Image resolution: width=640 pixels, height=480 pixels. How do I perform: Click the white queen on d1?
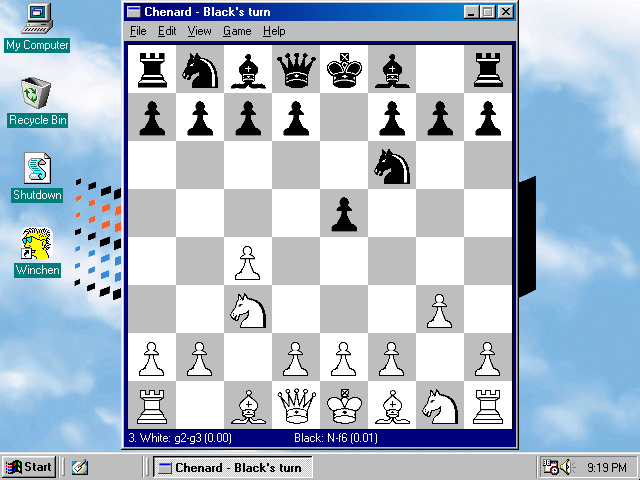pyautogui.click(x=296, y=406)
